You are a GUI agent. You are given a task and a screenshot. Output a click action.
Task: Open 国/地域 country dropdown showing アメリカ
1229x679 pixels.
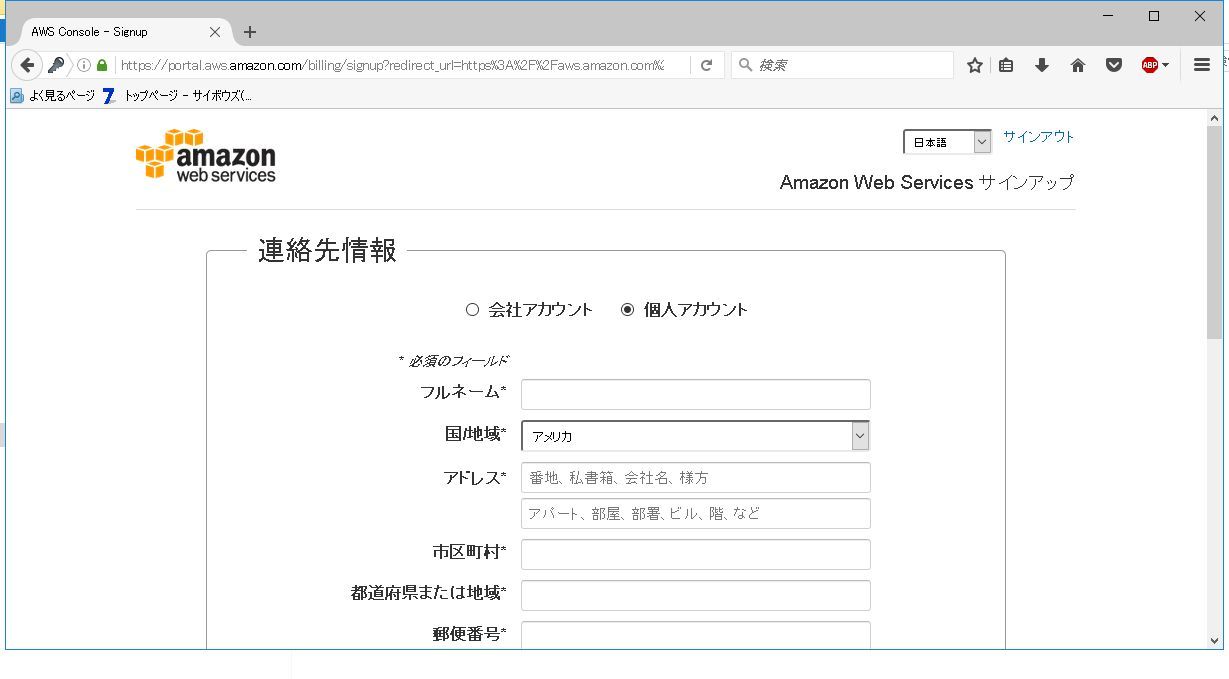pos(695,436)
